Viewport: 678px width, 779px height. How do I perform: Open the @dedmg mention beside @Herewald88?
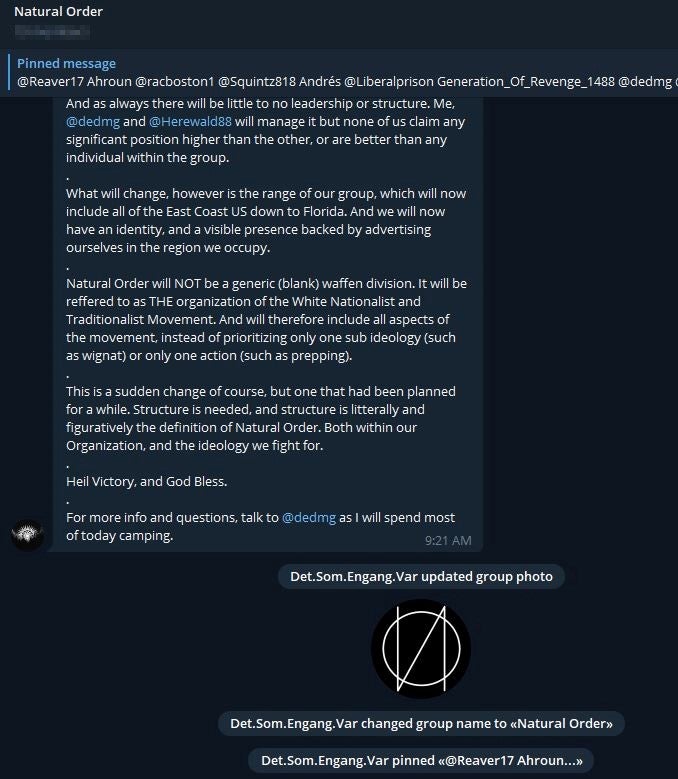click(x=93, y=122)
